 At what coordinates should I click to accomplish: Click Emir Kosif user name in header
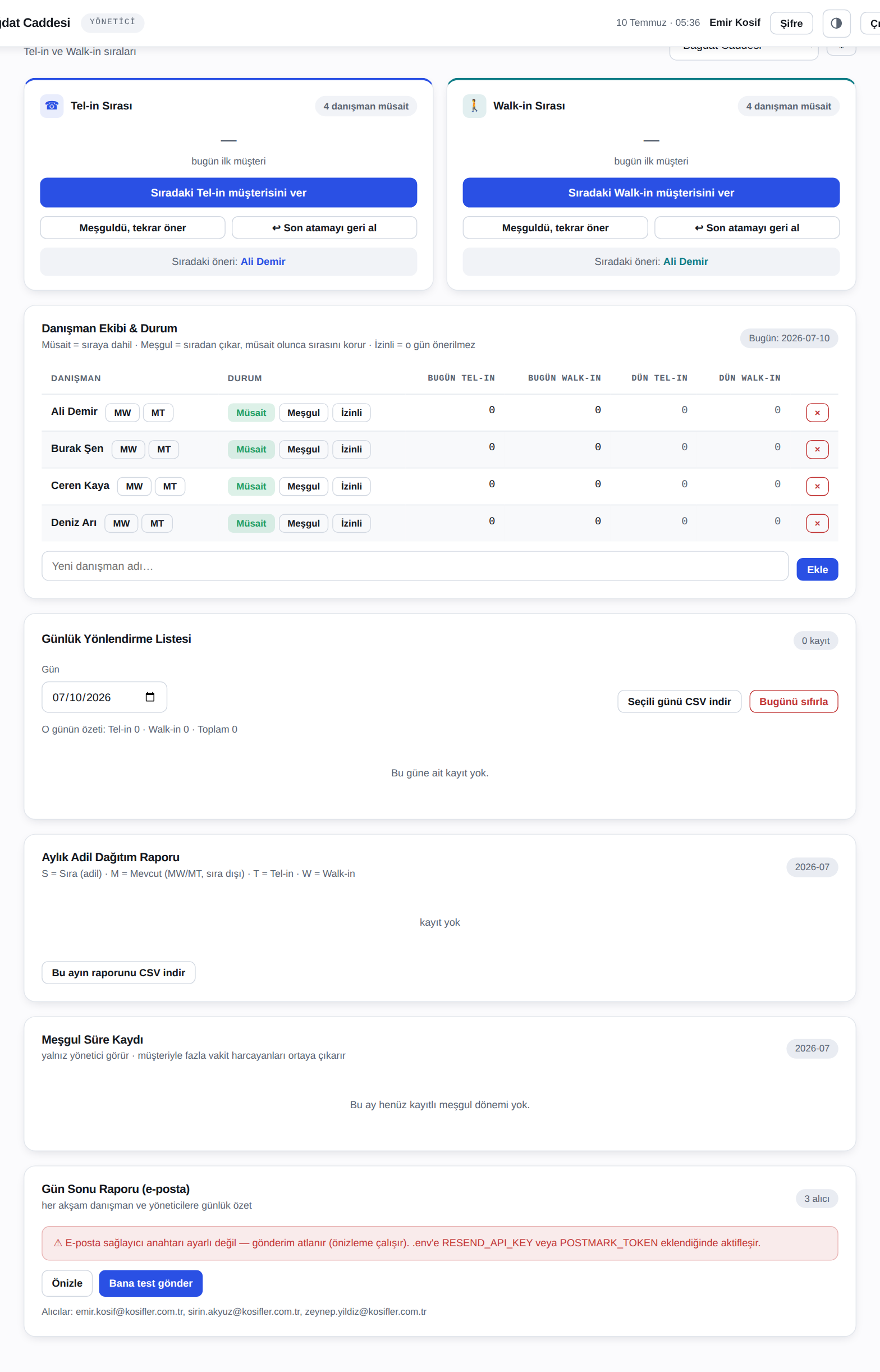pos(734,22)
